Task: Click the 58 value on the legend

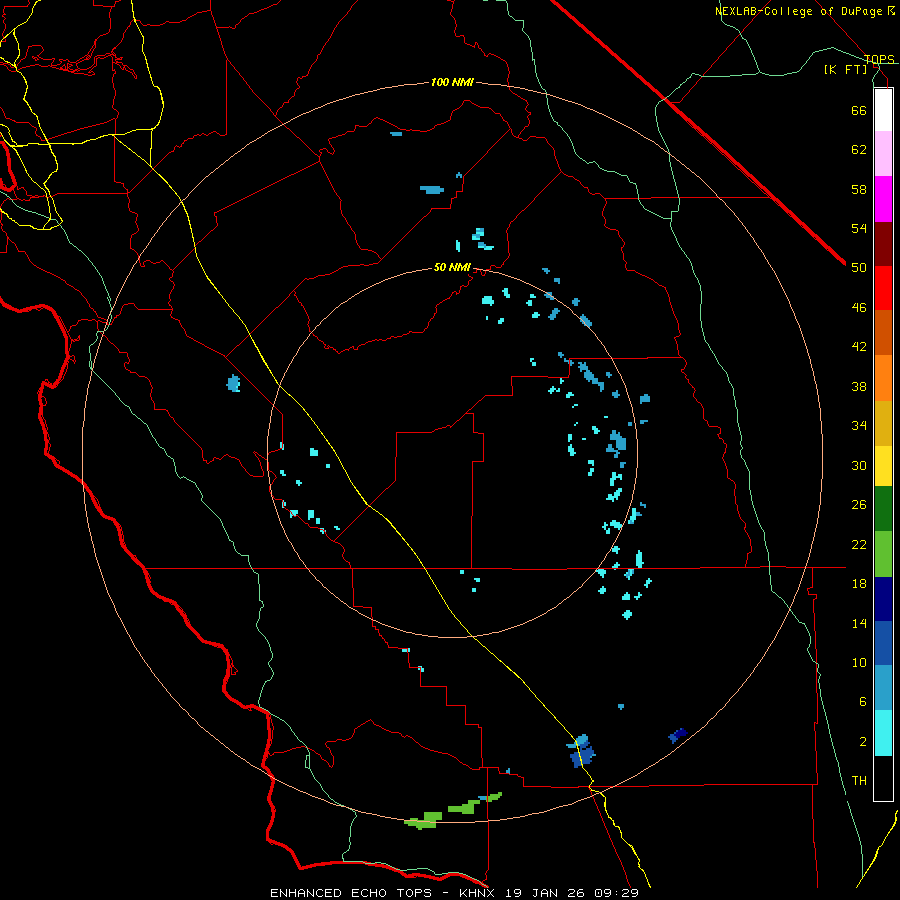Action: tap(859, 189)
